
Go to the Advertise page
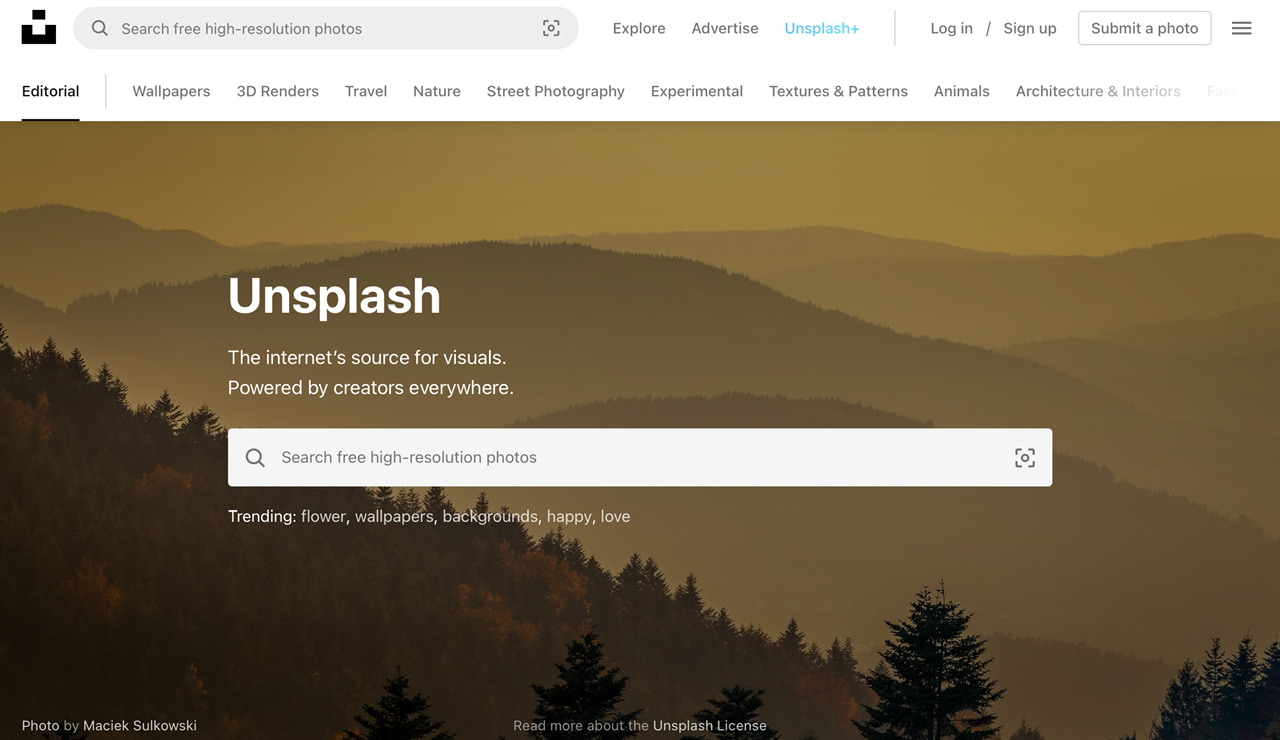tap(725, 28)
